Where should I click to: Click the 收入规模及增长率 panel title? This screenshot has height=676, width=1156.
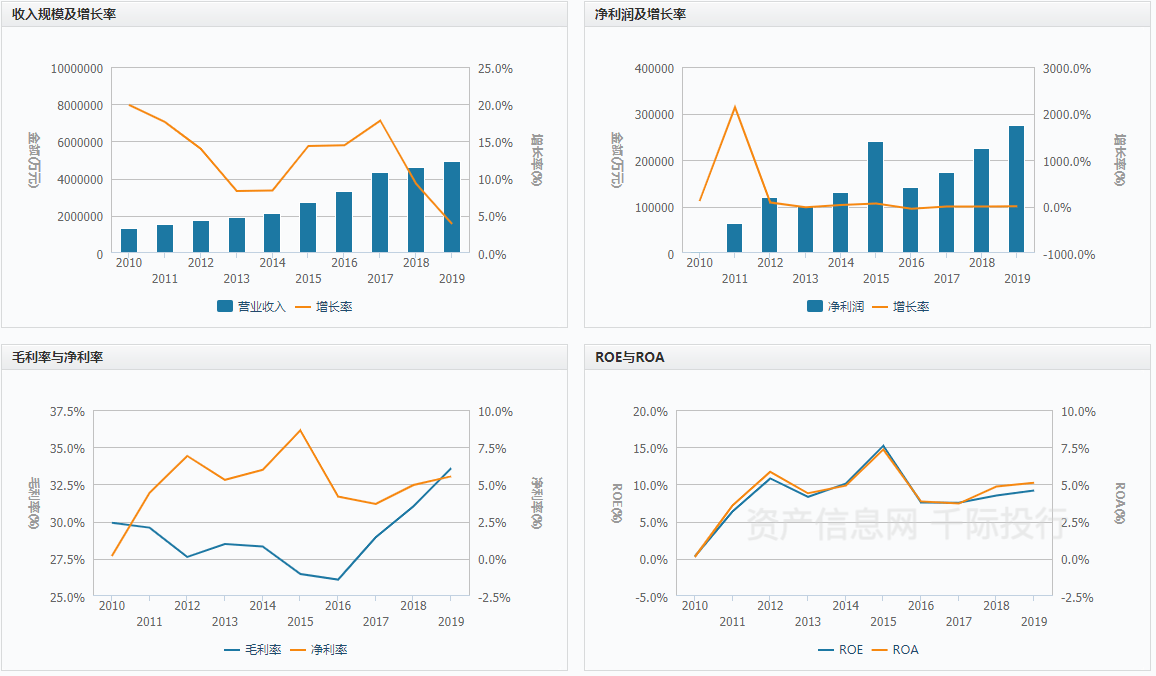click(x=63, y=14)
